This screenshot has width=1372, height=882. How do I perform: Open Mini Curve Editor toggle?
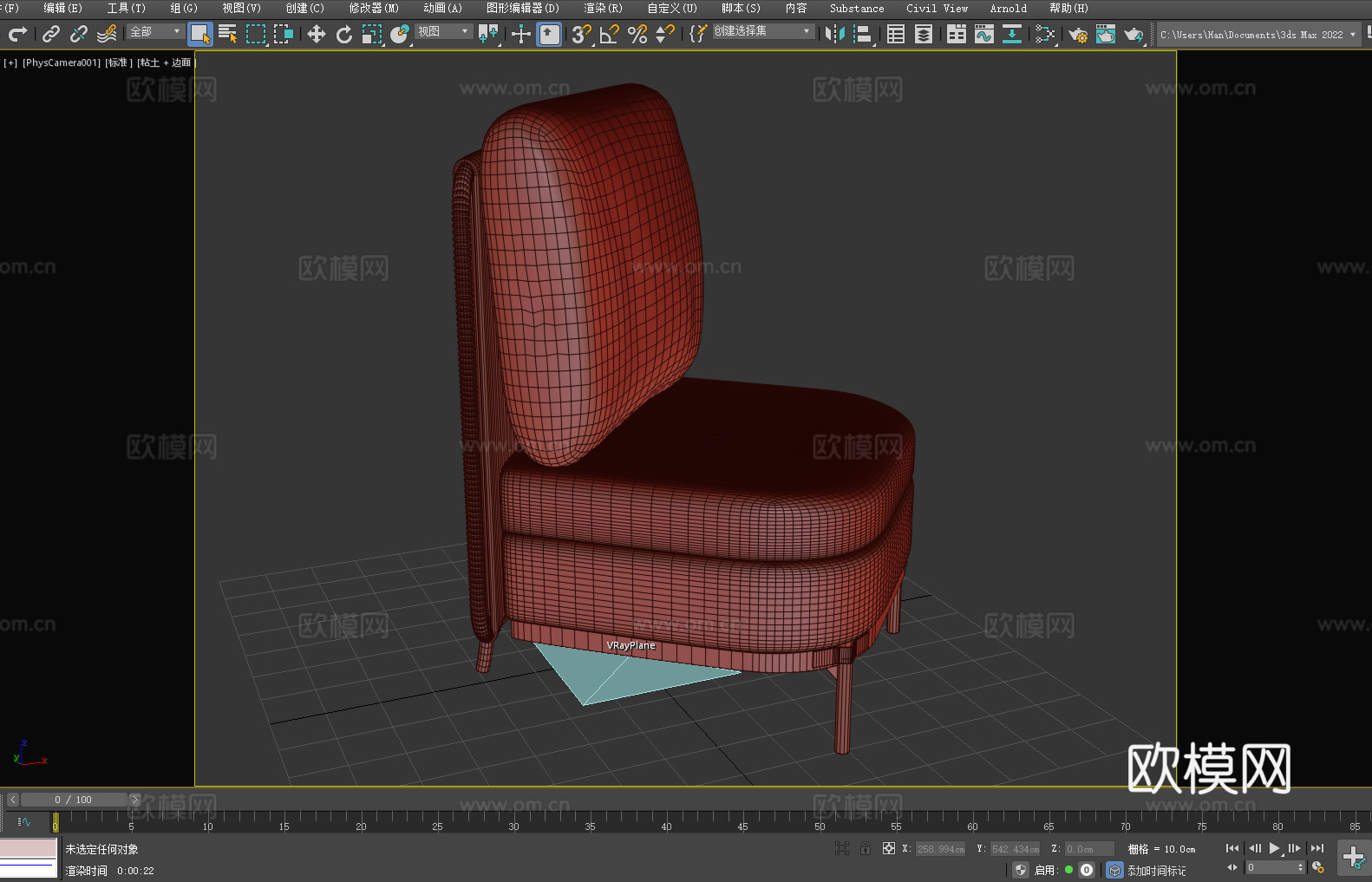[24, 821]
